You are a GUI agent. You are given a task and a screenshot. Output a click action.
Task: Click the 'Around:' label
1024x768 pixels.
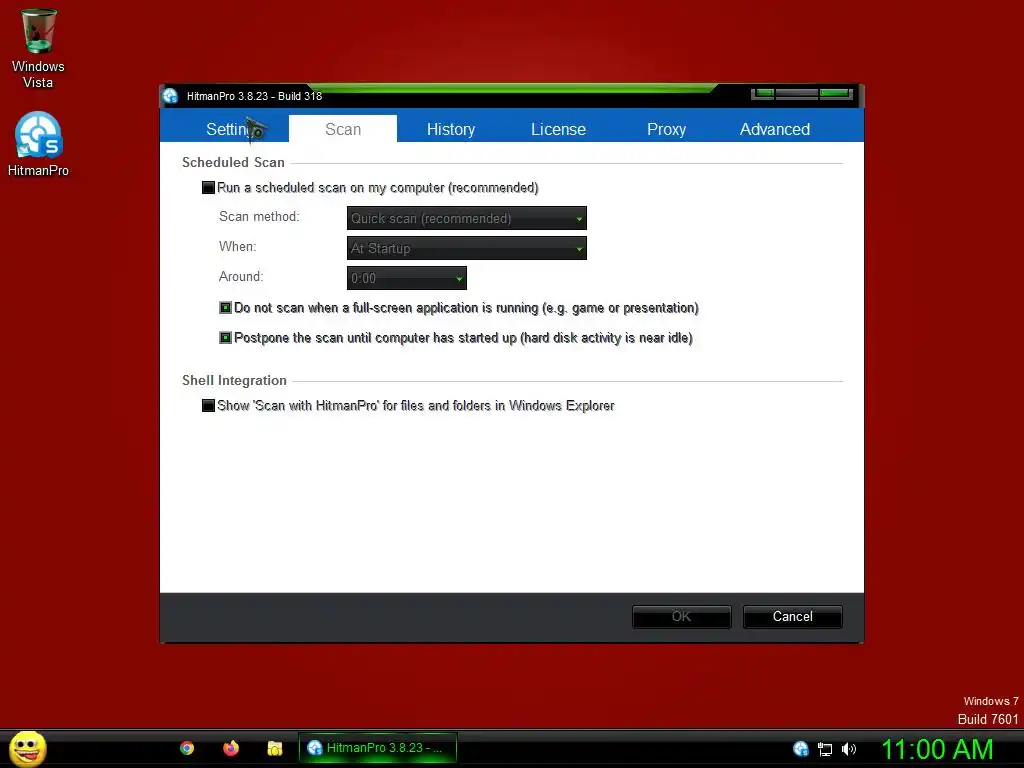241,277
